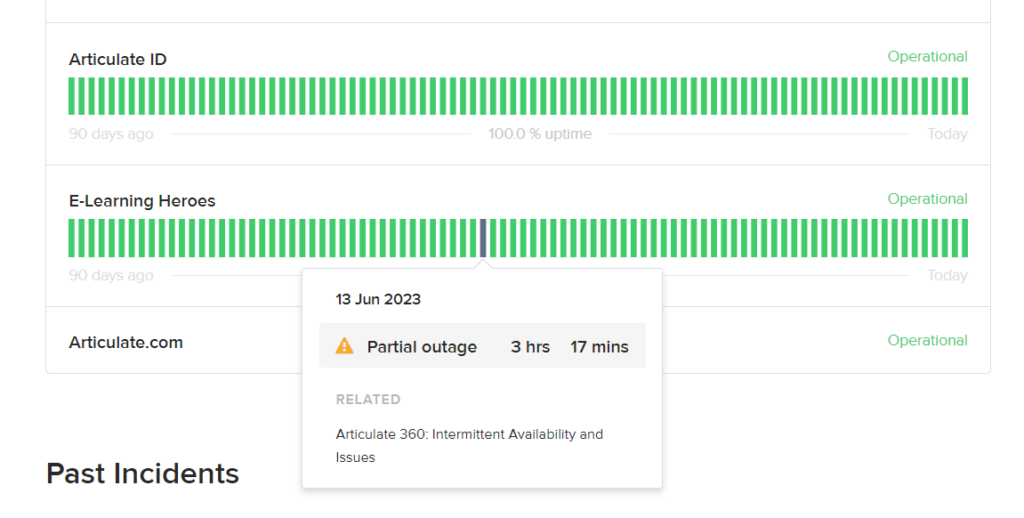This screenshot has height=518, width=1024.
Task: Click the last green bar of Articulate ID
Action: (x=965, y=96)
